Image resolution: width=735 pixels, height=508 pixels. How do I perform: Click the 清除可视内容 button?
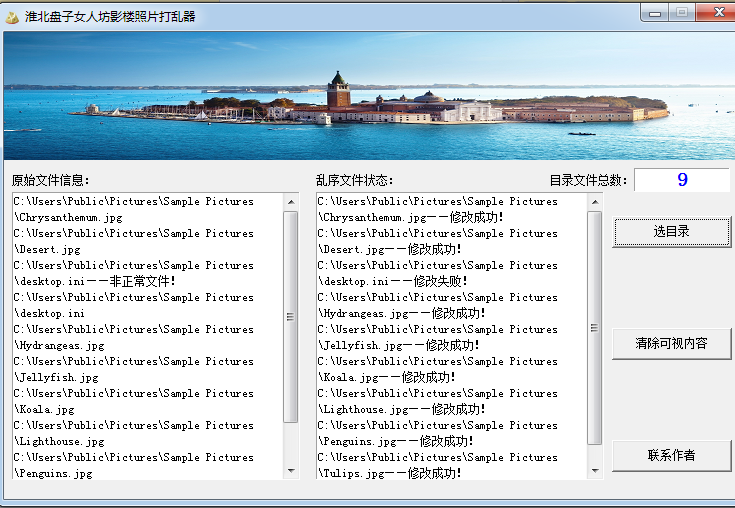click(671, 344)
